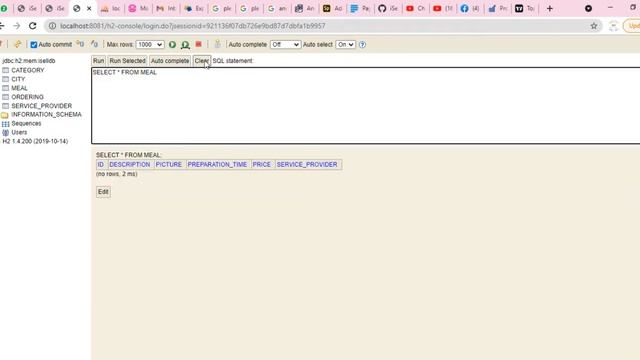Click ORDERING table name in tree
This screenshot has height=360, width=640.
[27, 97]
